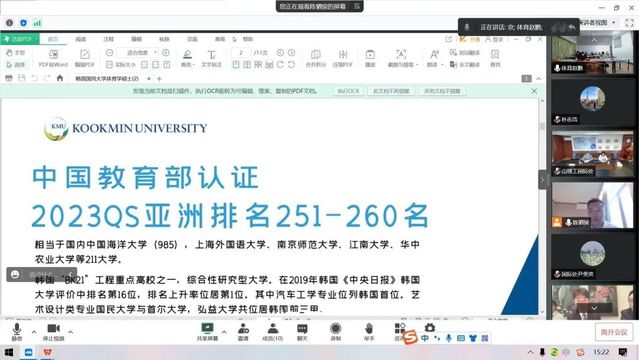Raise hand using the hand icon
The width and height of the screenshot is (639, 360).
click(369, 331)
